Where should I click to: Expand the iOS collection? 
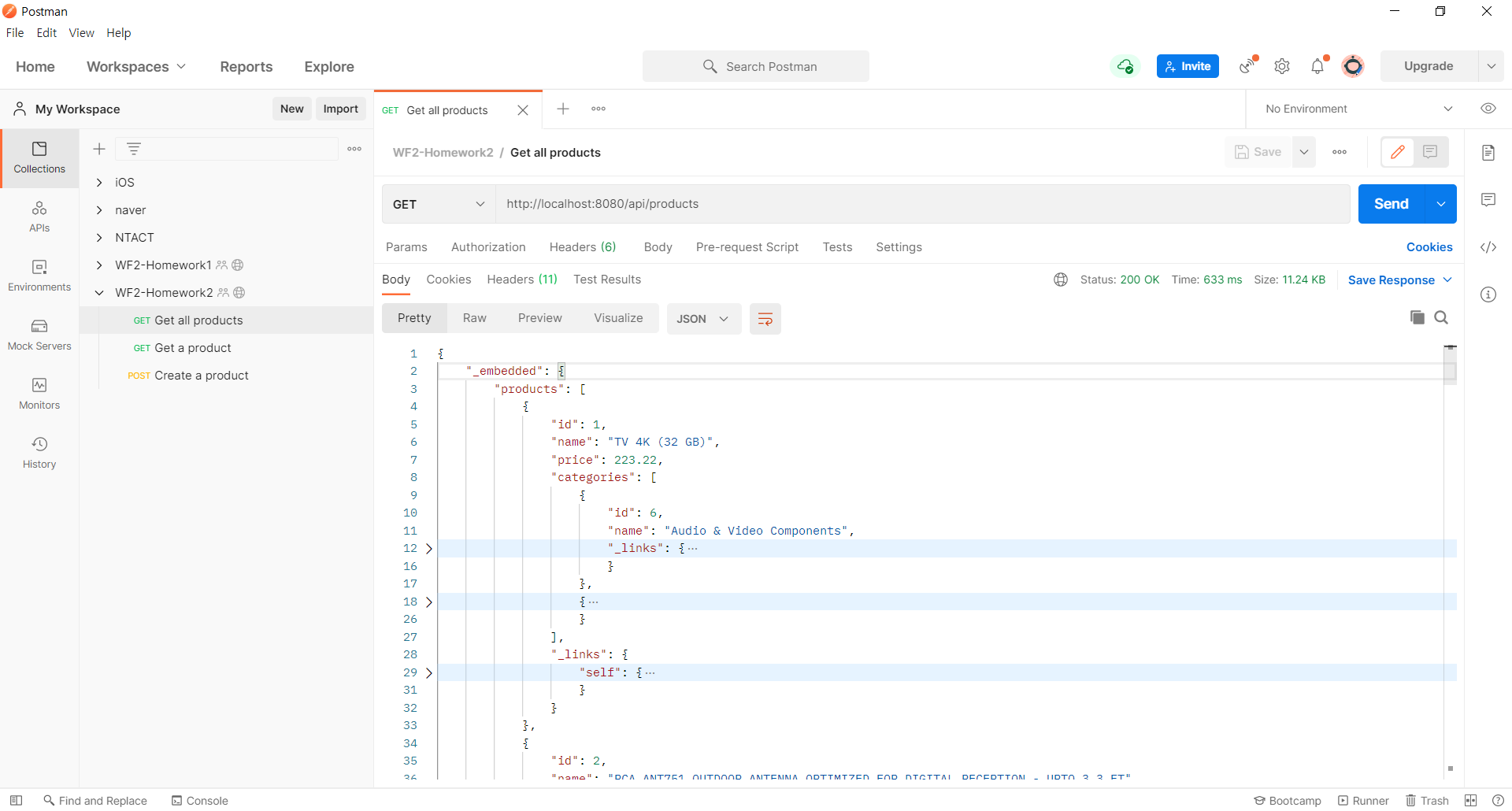pos(99,183)
